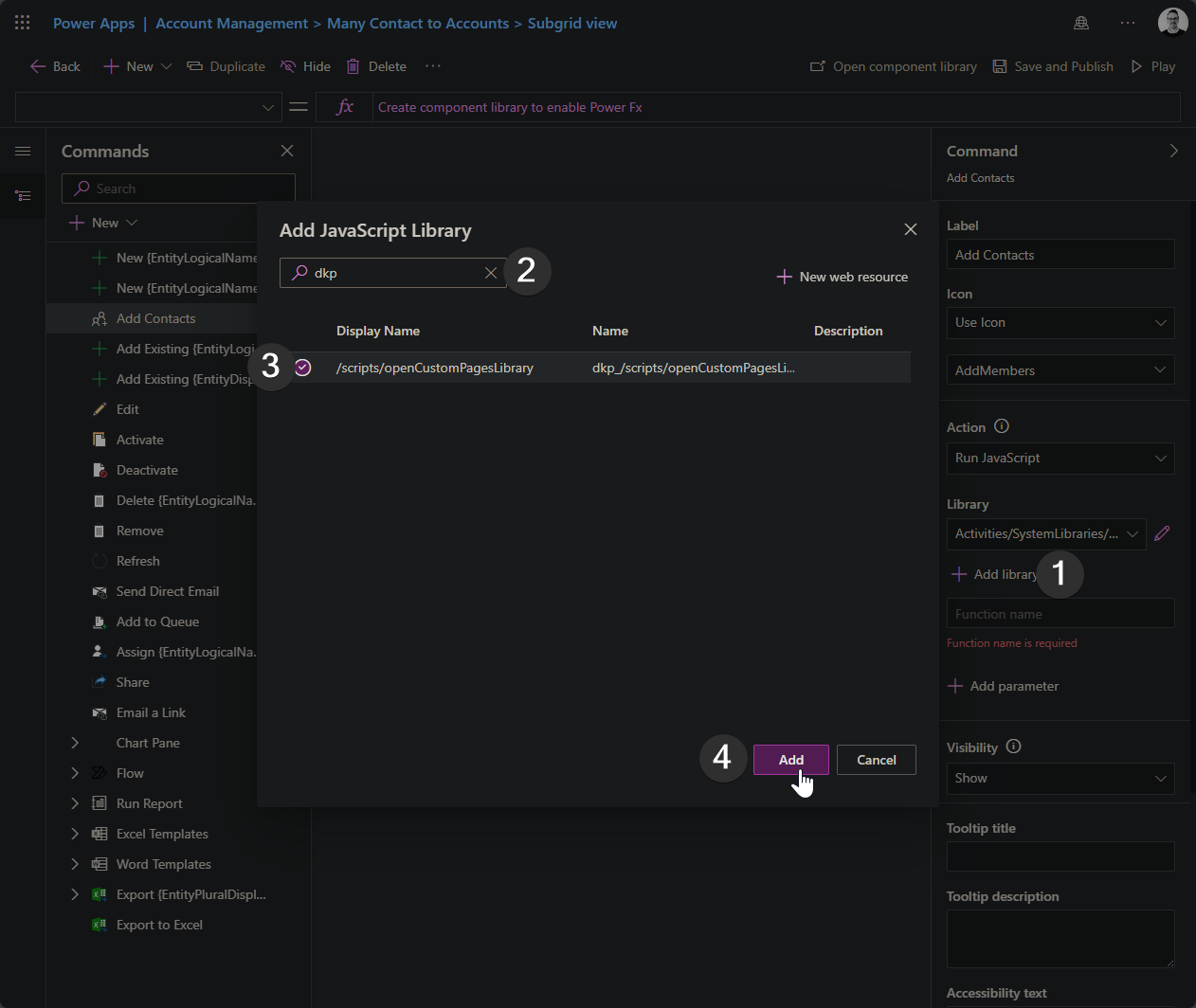Image resolution: width=1196 pixels, height=1008 pixels.
Task: Select the Share command
Action: (x=133, y=682)
